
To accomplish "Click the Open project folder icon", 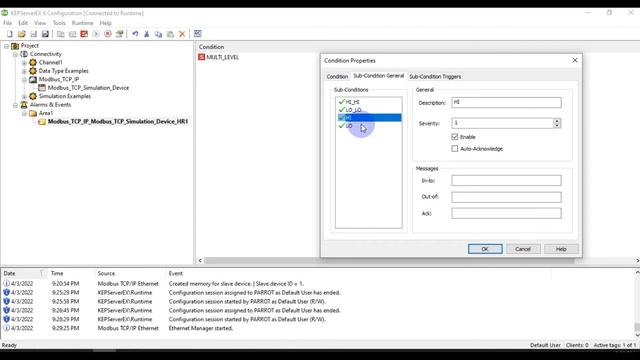I will (x=21, y=34).
